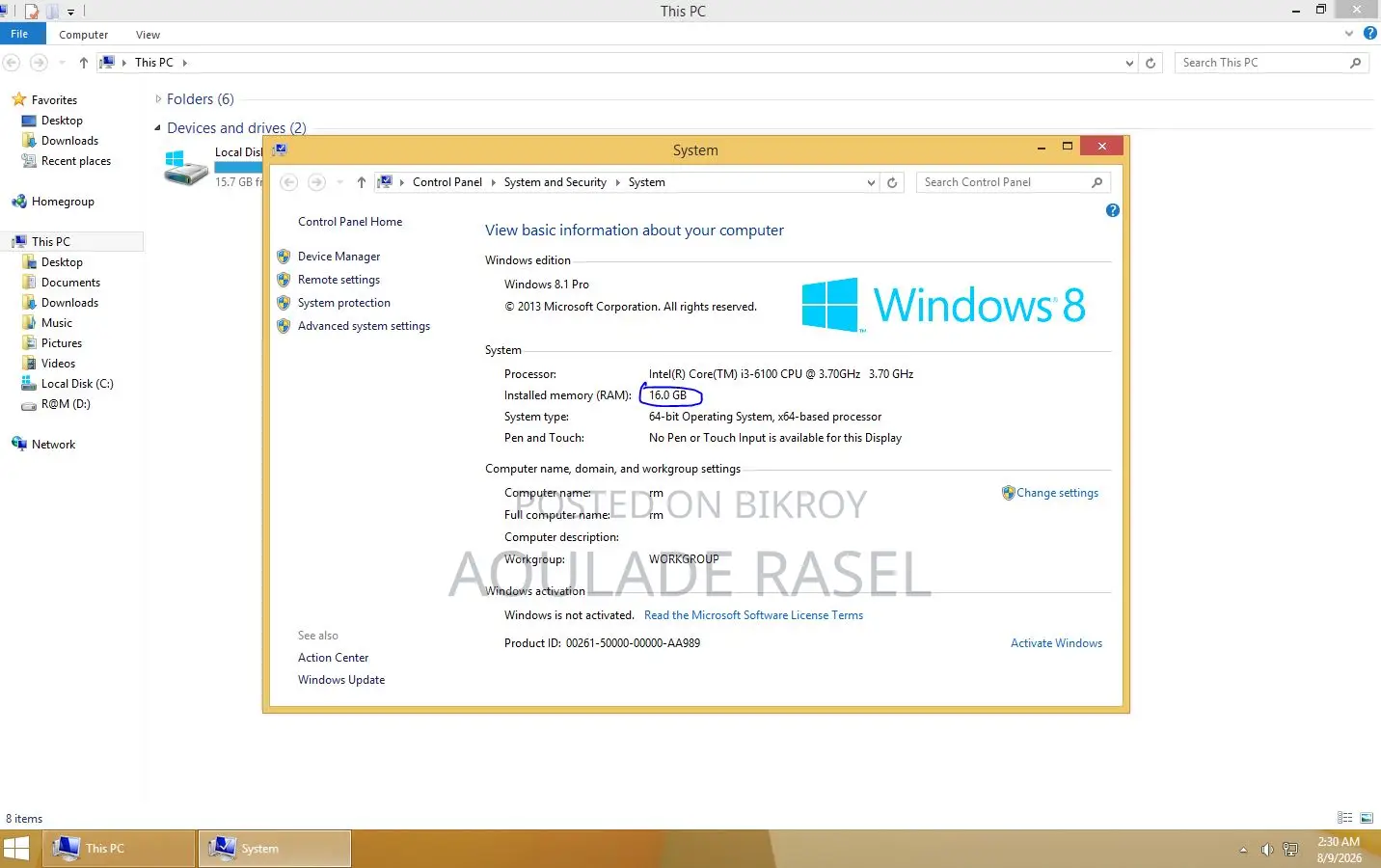Open Remote settings link
The image size is (1381, 868).
pos(338,280)
